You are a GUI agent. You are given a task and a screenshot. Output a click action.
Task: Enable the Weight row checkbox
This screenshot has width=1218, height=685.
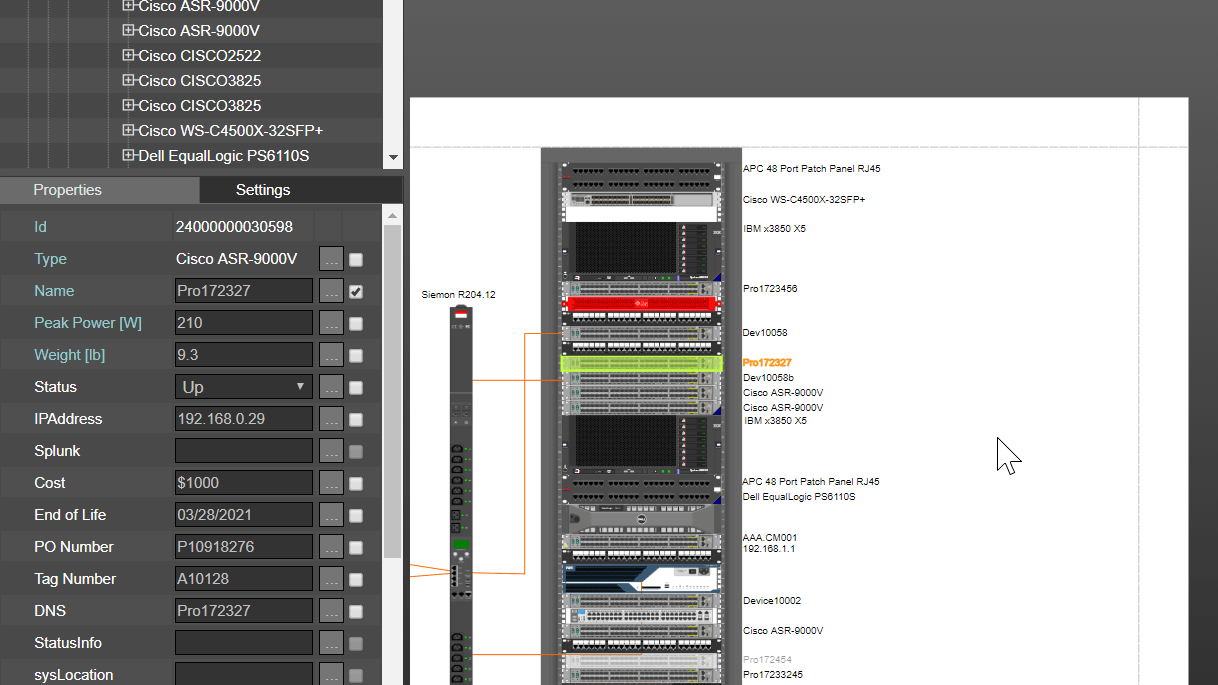[356, 356]
